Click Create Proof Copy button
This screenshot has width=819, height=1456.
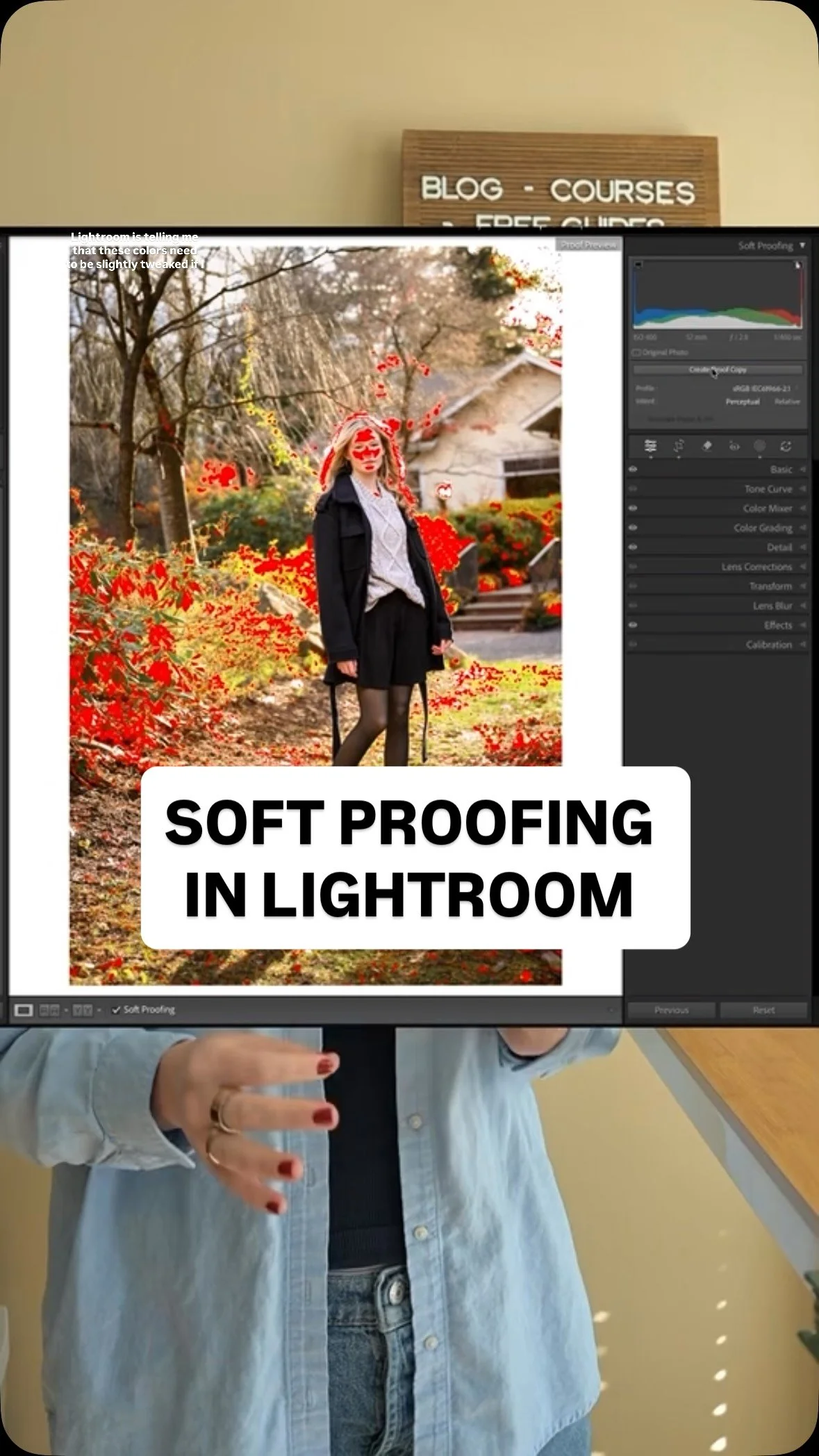[718, 370]
